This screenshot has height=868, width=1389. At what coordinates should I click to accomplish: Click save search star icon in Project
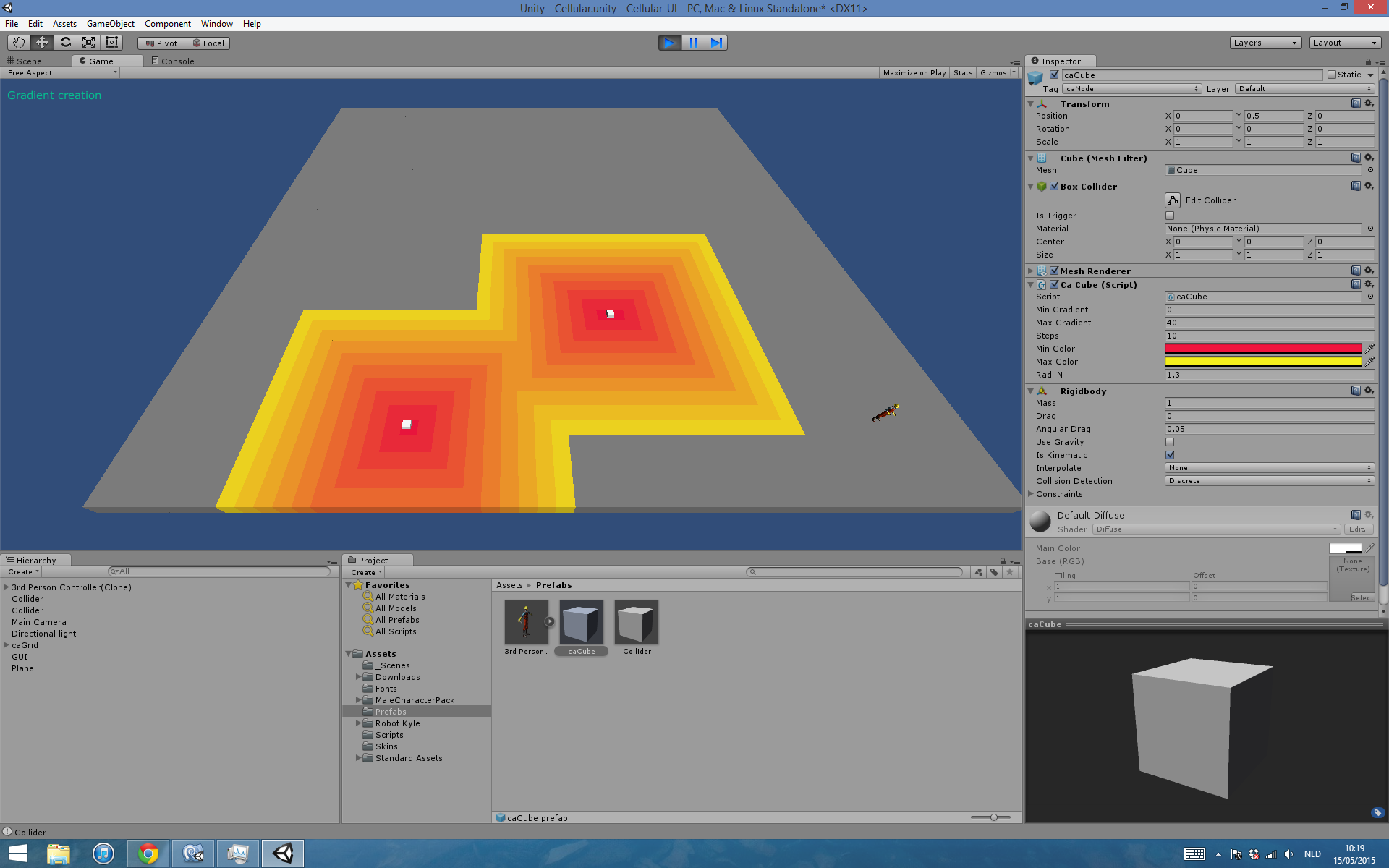pos(1010,572)
